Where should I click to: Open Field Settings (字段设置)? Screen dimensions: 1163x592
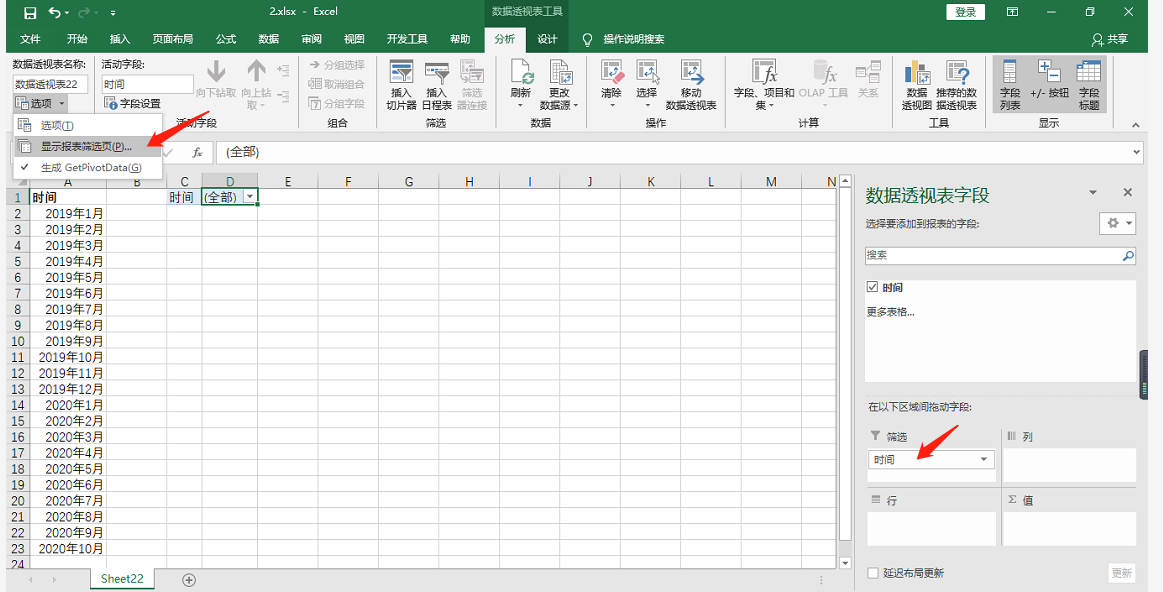coord(133,104)
